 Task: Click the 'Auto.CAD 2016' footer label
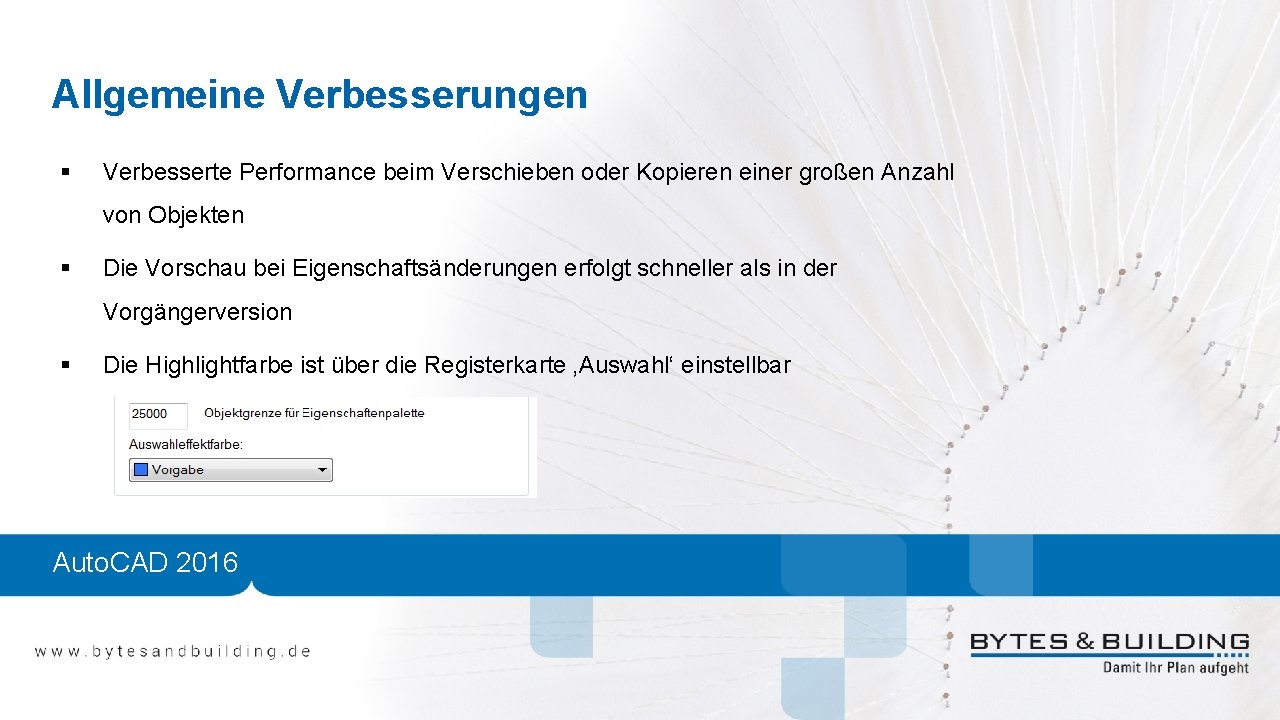(x=146, y=563)
